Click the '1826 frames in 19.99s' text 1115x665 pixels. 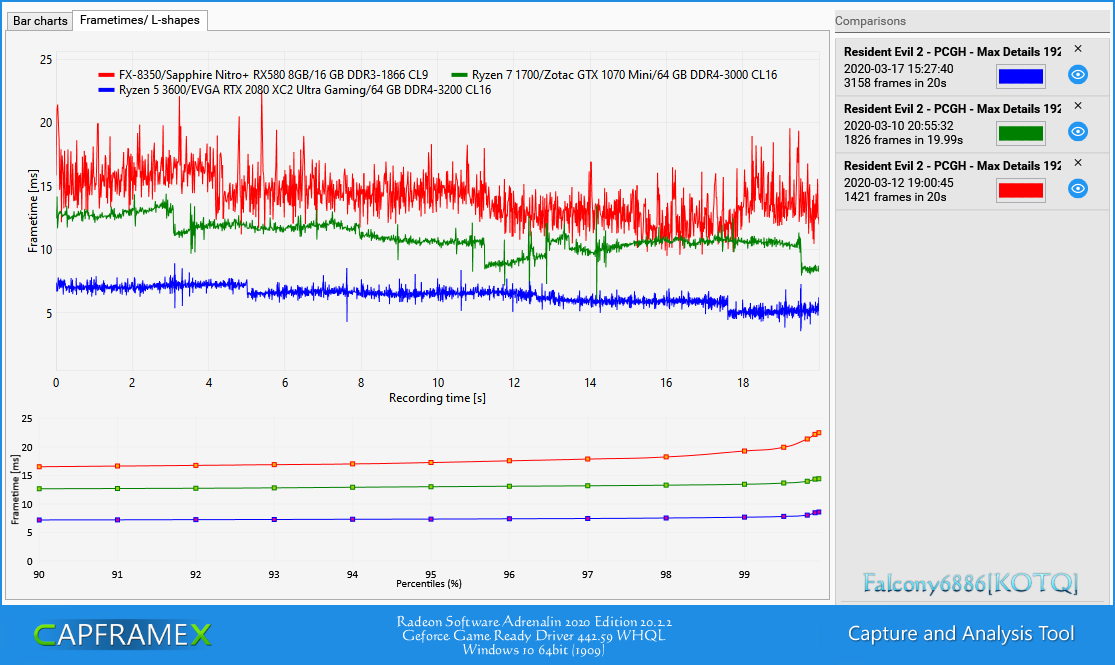(904, 139)
